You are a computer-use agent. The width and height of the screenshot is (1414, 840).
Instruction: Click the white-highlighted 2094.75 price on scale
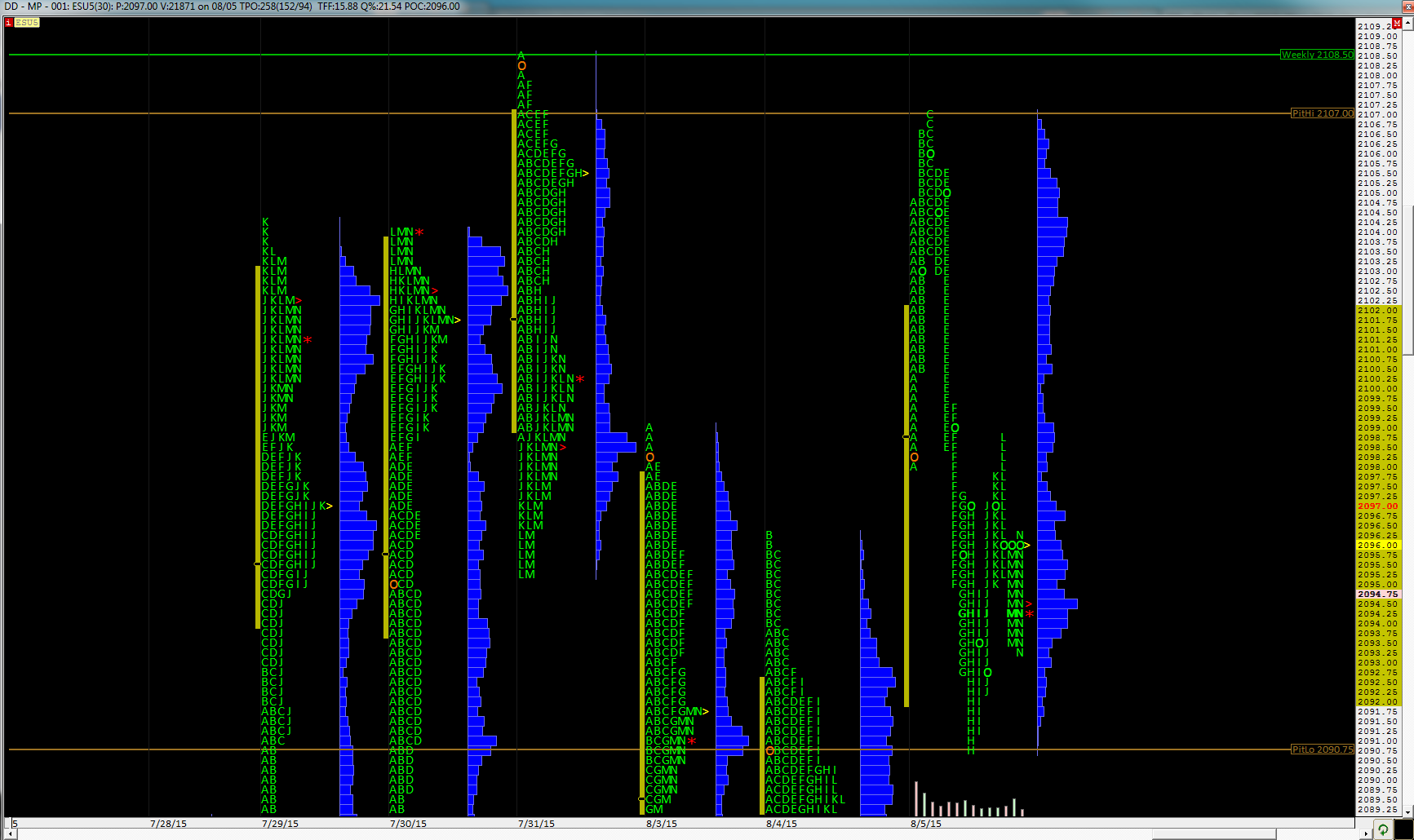tap(1378, 595)
